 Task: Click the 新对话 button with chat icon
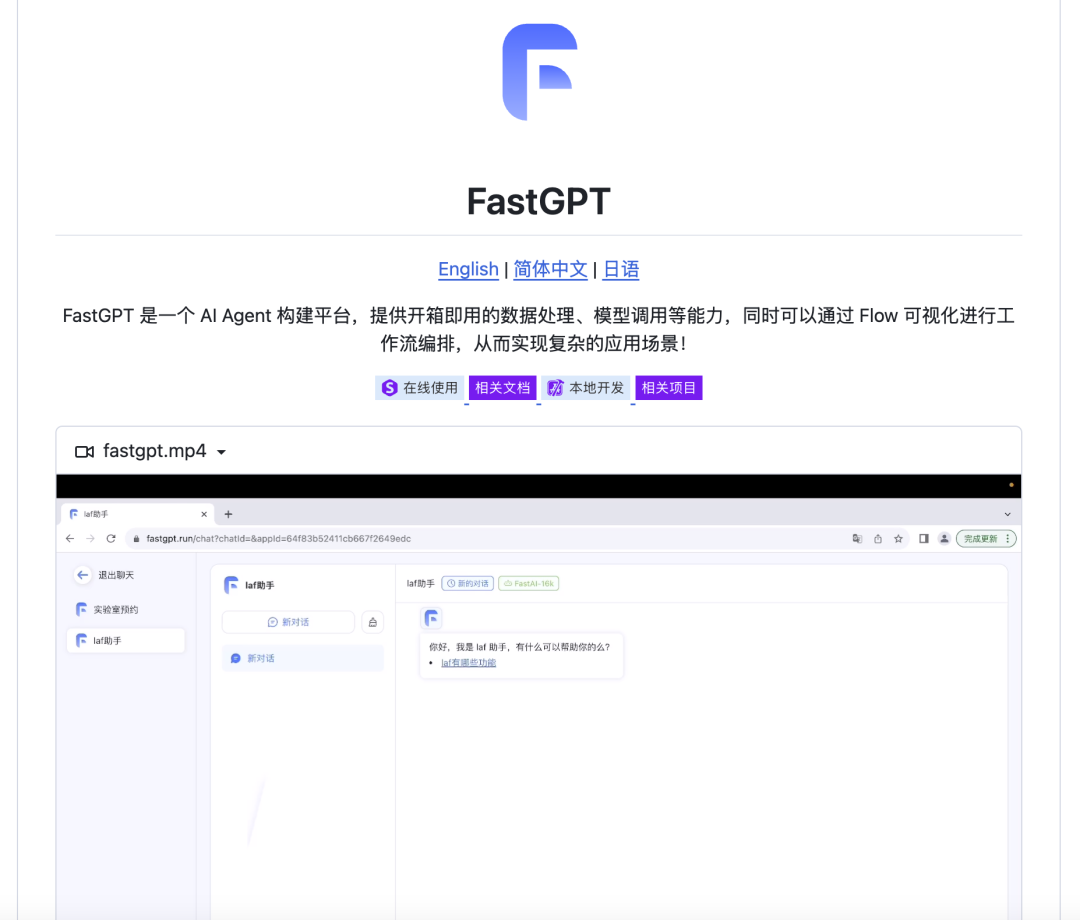pyautogui.click(x=288, y=622)
